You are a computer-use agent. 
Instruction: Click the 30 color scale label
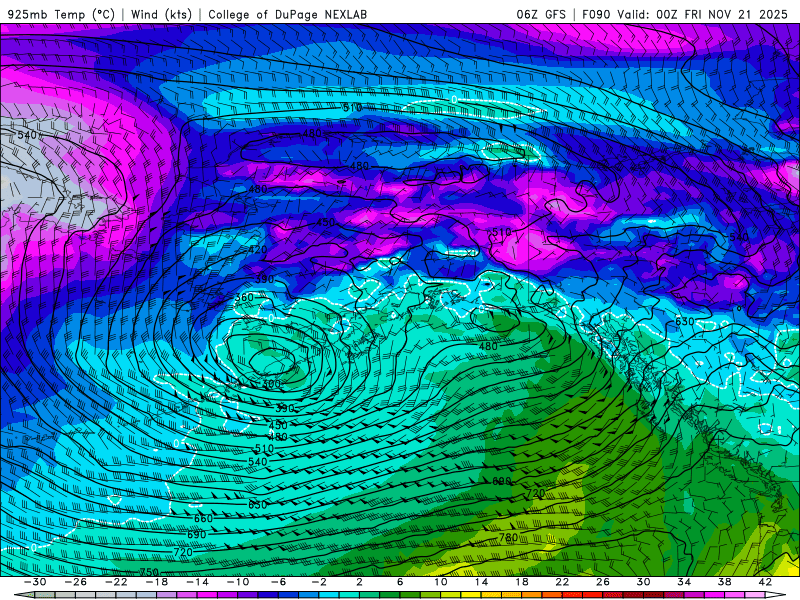[x=643, y=582]
